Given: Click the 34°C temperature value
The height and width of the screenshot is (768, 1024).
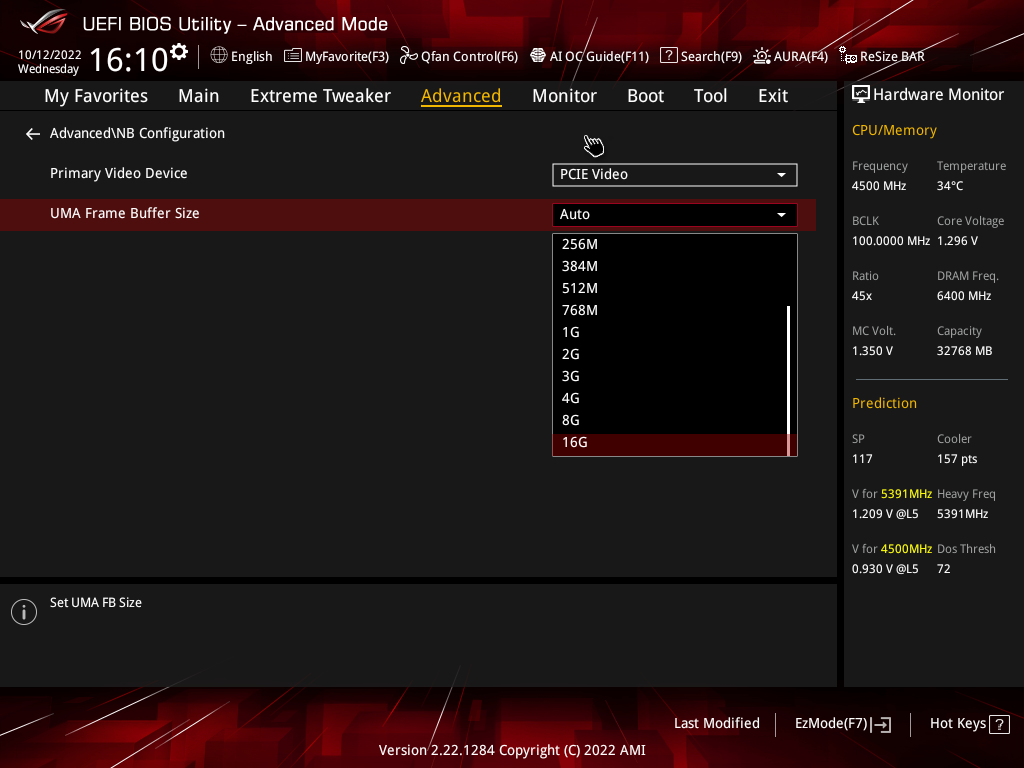Looking at the screenshot, I should click(x=950, y=185).
